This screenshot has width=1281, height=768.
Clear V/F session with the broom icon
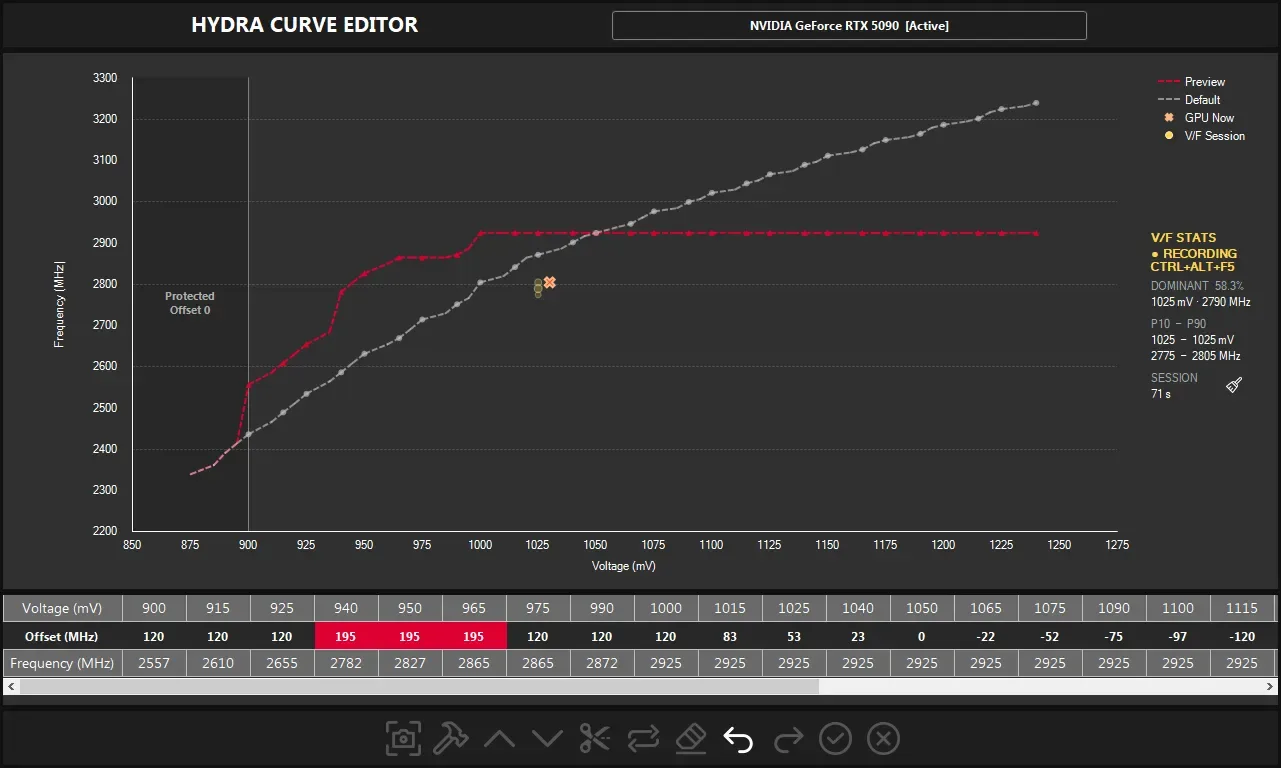click(x=1234, y=385)
